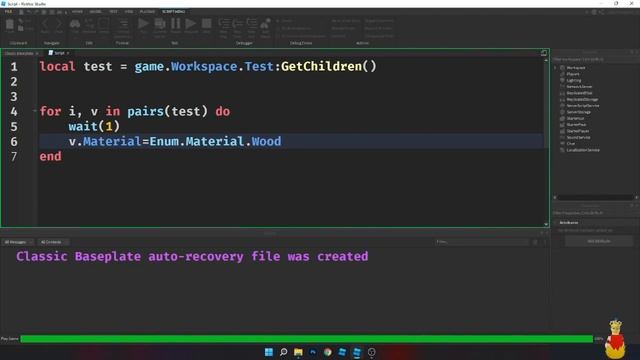Select Players in the Explorer tree
Screen dimensions: 640x360
click(573, 74)
